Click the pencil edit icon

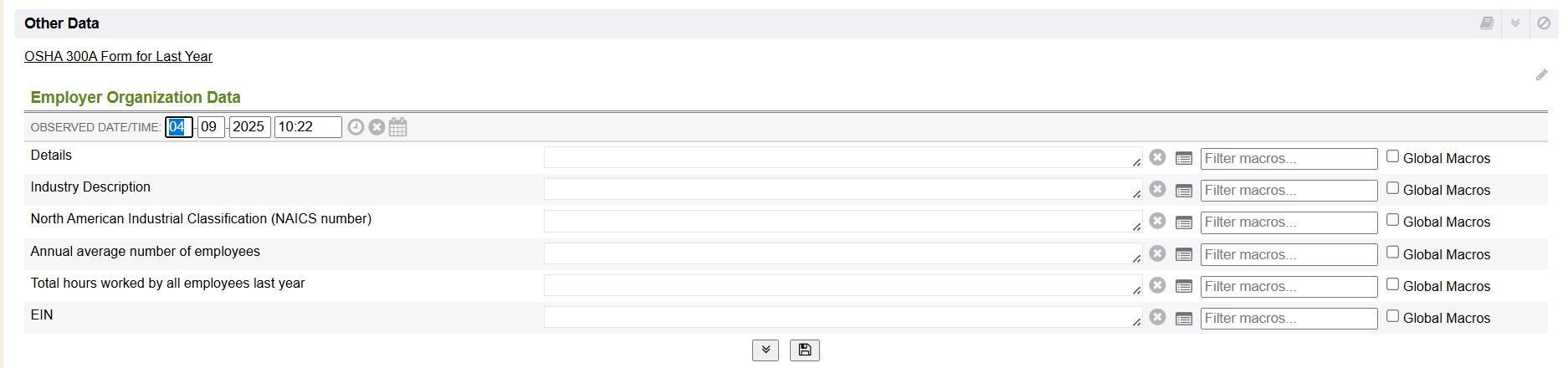[x=1541, y=75]
